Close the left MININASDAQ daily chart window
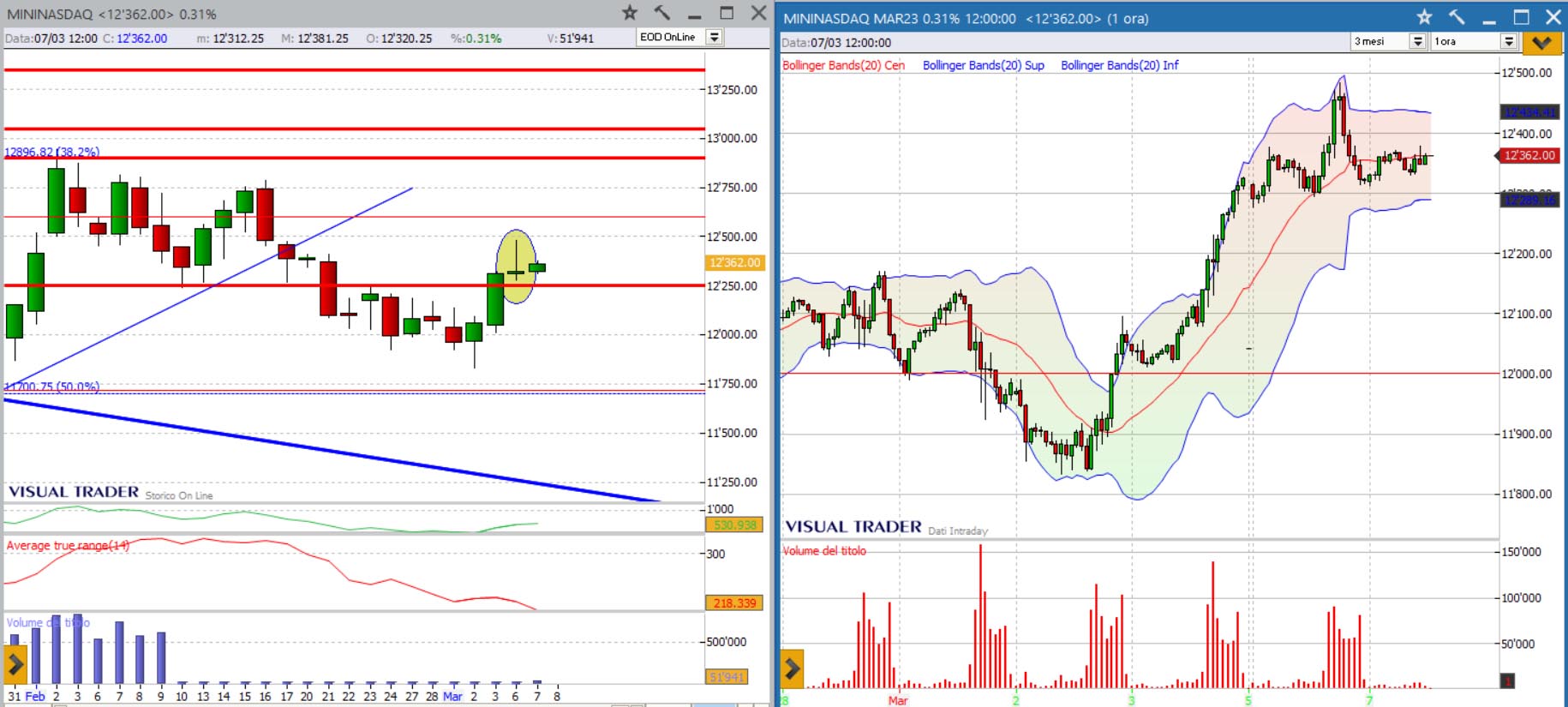Viewport: 1568px width, 707px height. (x=758, y=13)
